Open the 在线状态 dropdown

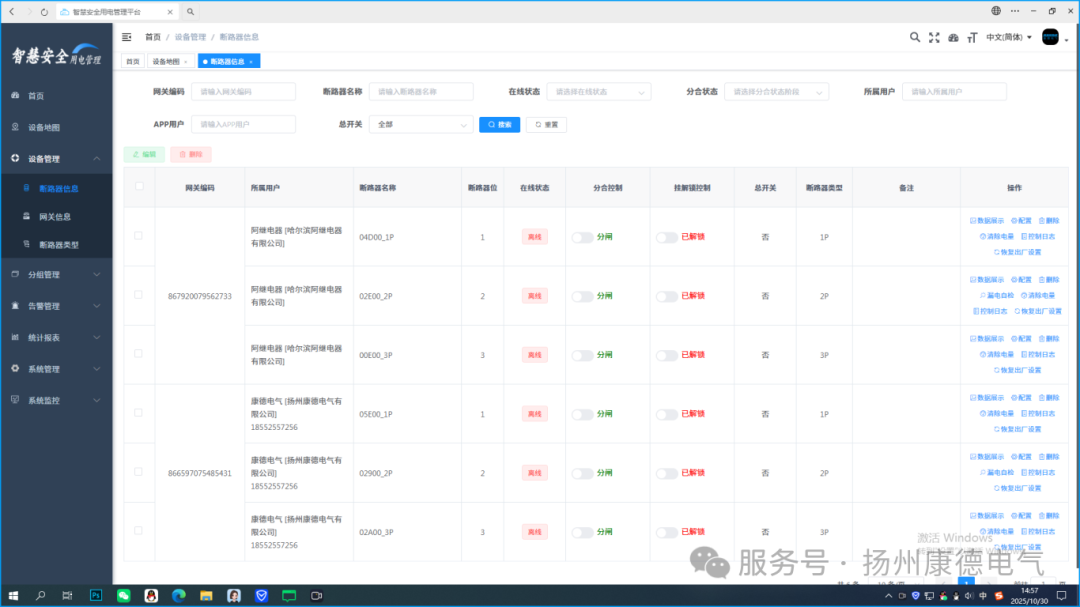tap(598, 91)
